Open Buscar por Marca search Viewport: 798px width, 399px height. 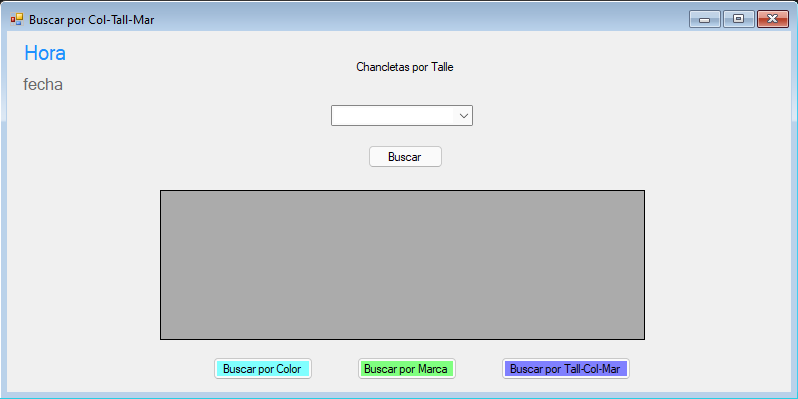click(406, 369)
